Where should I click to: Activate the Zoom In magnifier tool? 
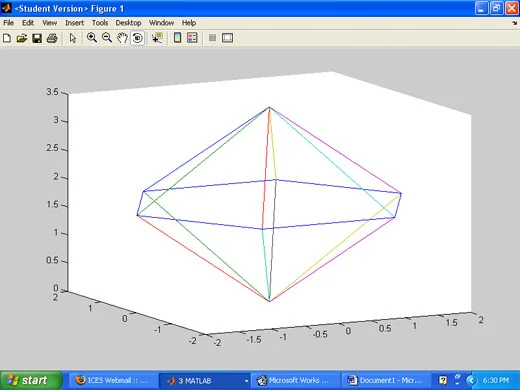pos(92,38)
